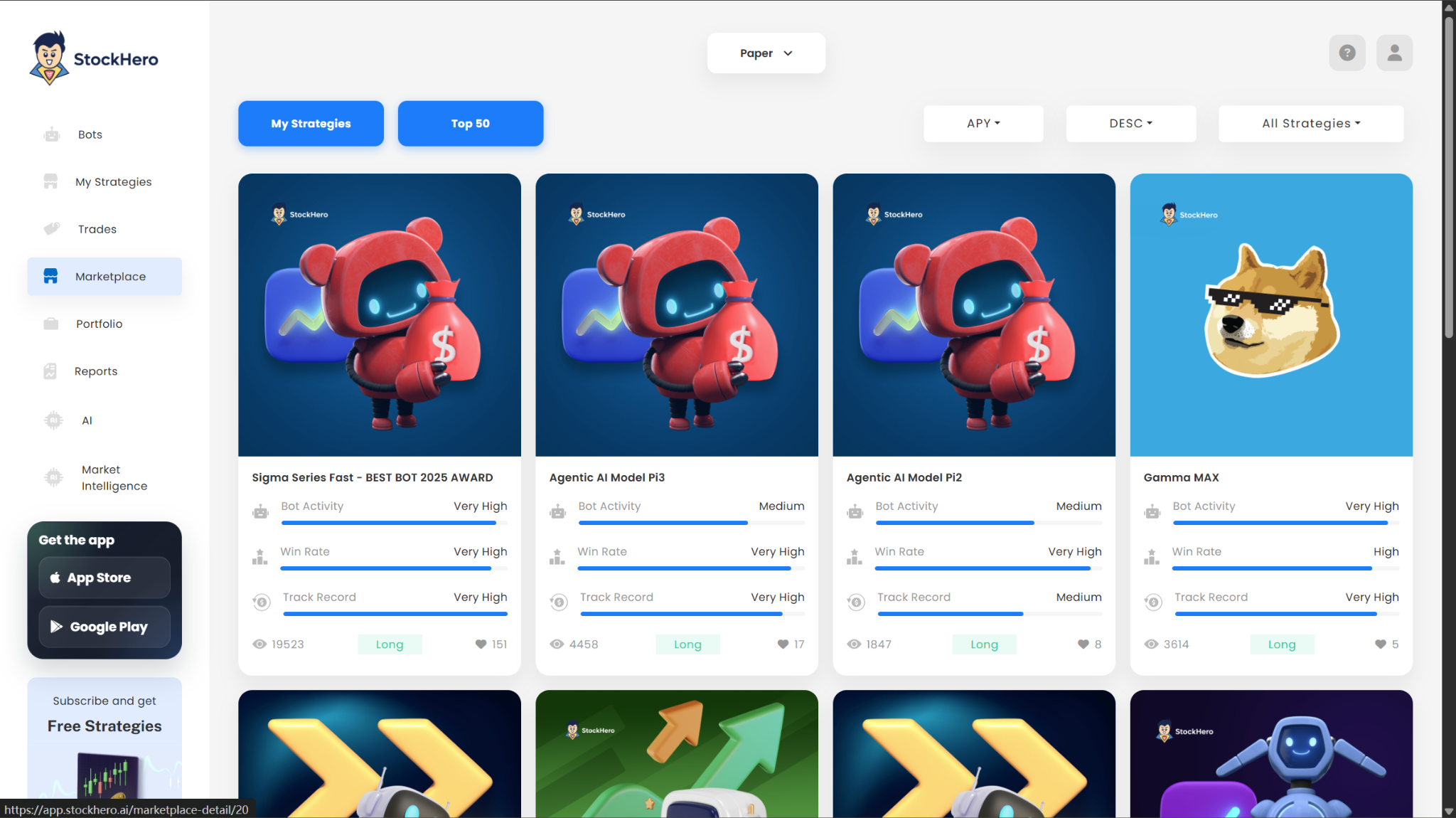
Task: Like the Agentic AI Model Pi2 heart
Action: click(x=1083, y=644)
